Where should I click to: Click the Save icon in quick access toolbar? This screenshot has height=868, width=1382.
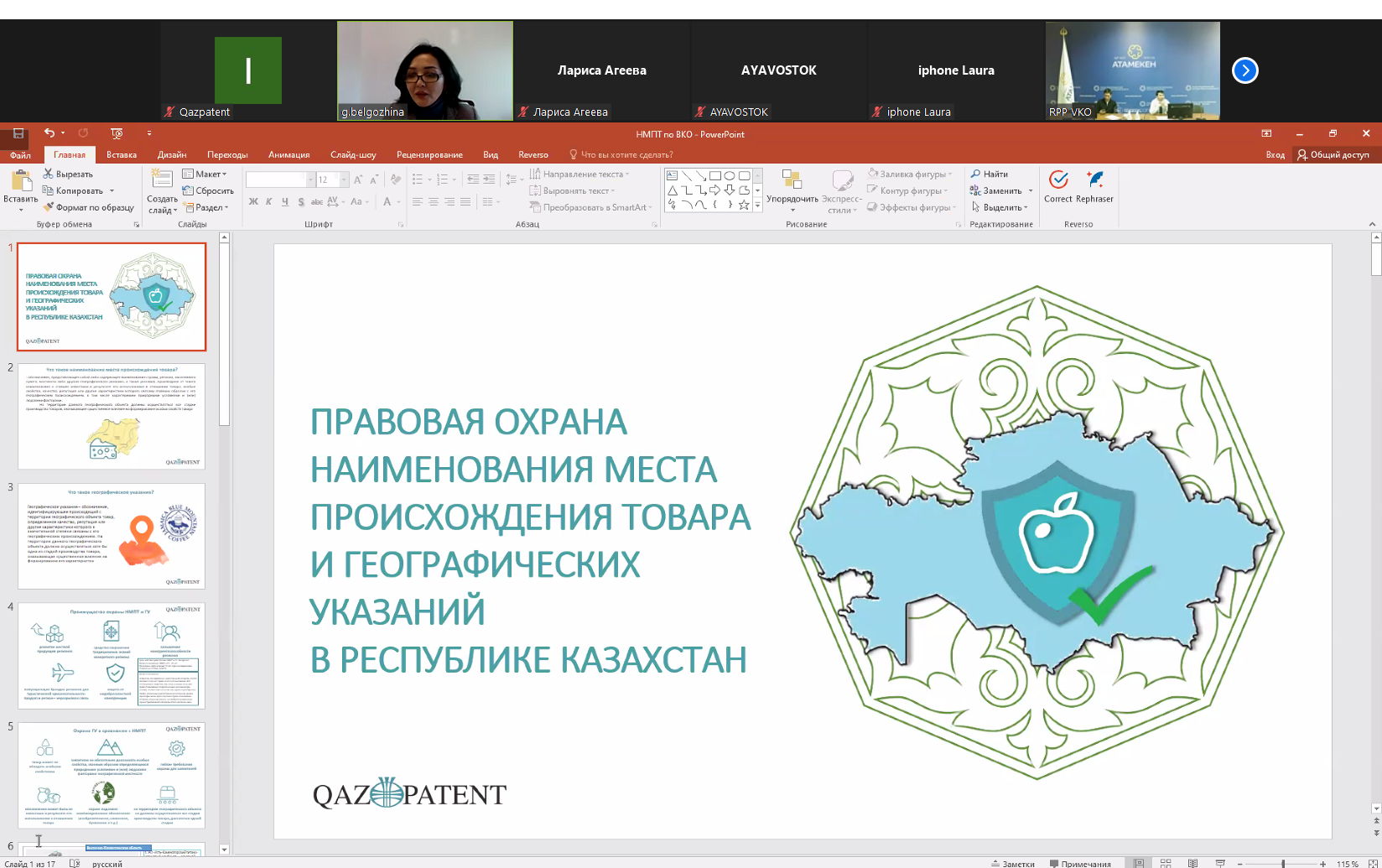(18, 133)
